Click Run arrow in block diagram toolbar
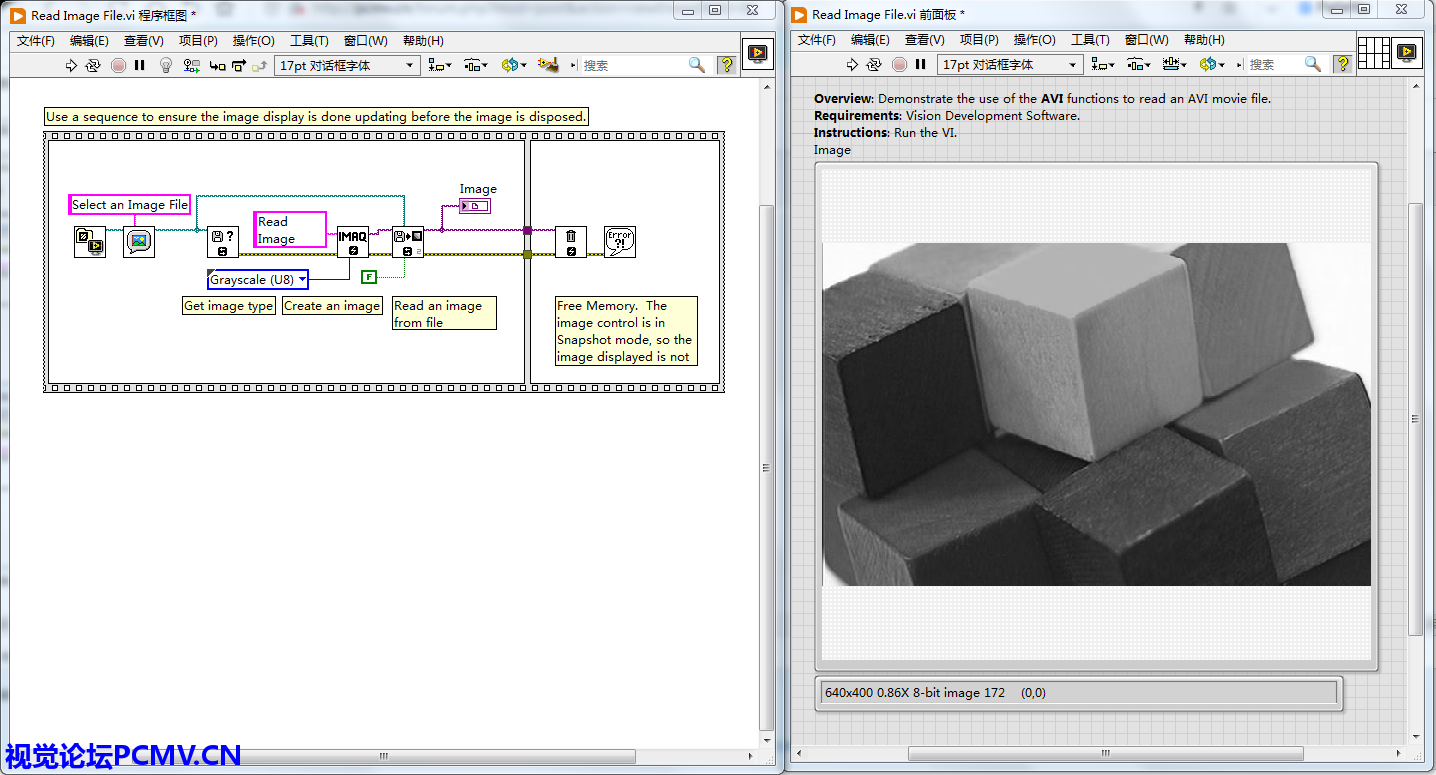1436x775 pixels. tap(71, 65)
